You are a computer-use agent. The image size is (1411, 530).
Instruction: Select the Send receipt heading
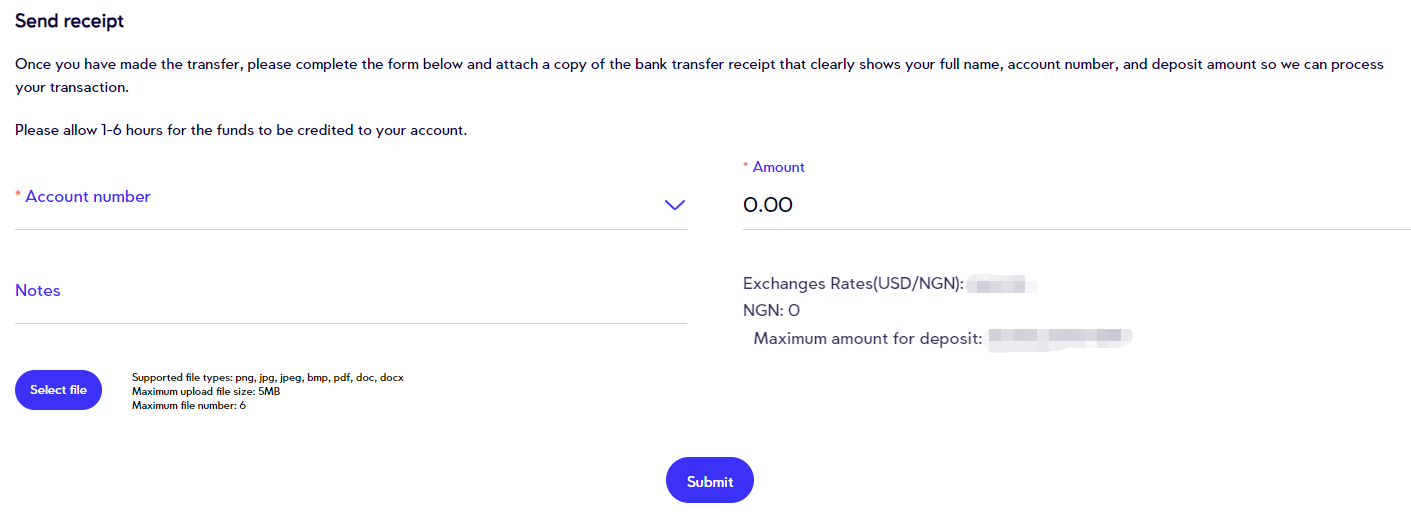coord(70,20)
